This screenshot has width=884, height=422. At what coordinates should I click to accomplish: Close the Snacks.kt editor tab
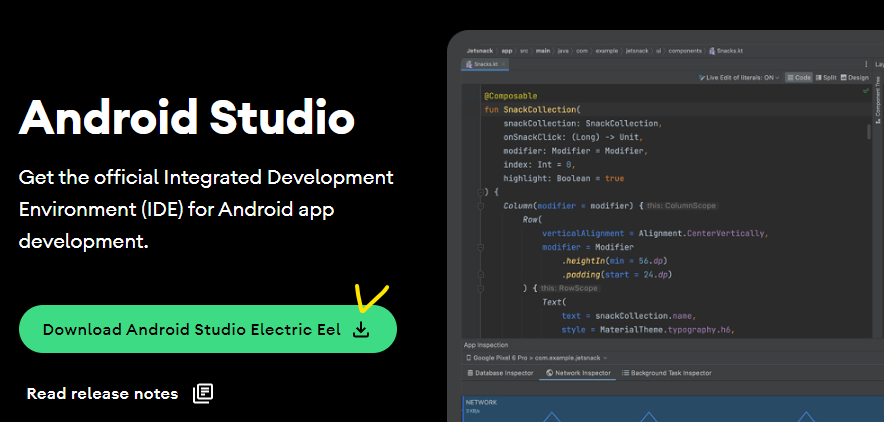504,64
